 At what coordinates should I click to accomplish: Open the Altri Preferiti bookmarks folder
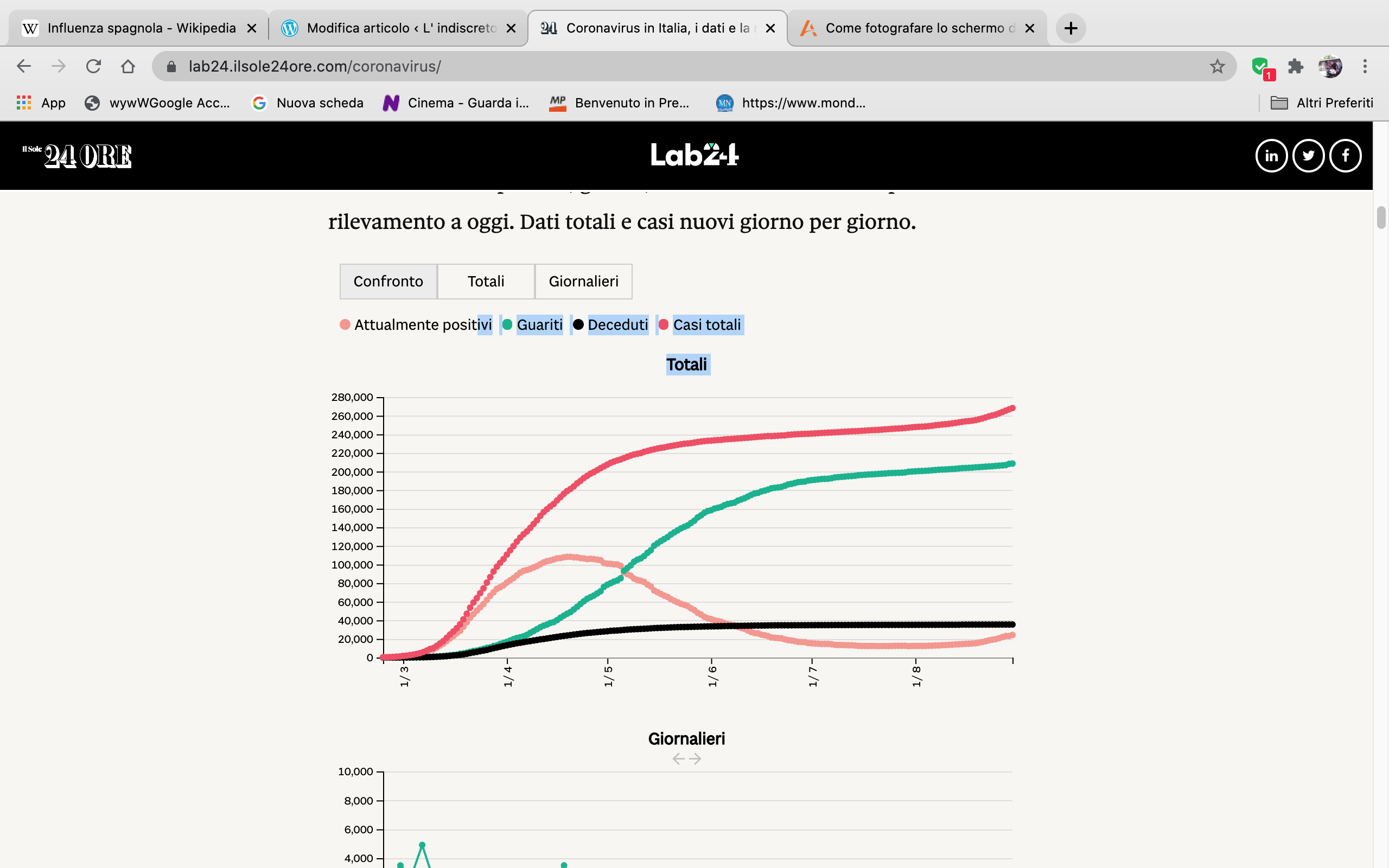[1322, 103]
